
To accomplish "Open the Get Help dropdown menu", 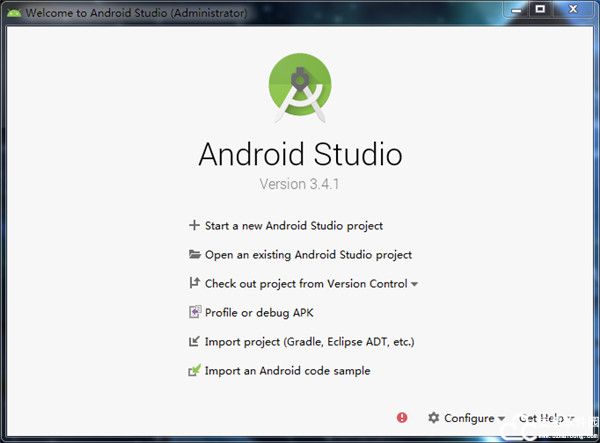I will (547, 418).
